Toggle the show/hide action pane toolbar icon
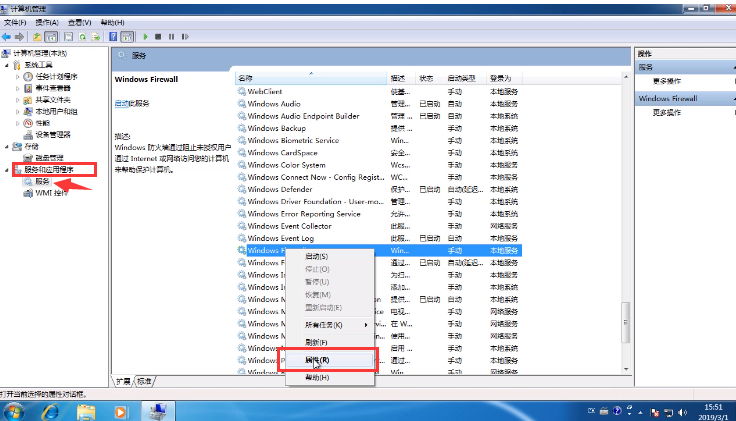Viewport: 736px width, 421px height. pos(127,37)
